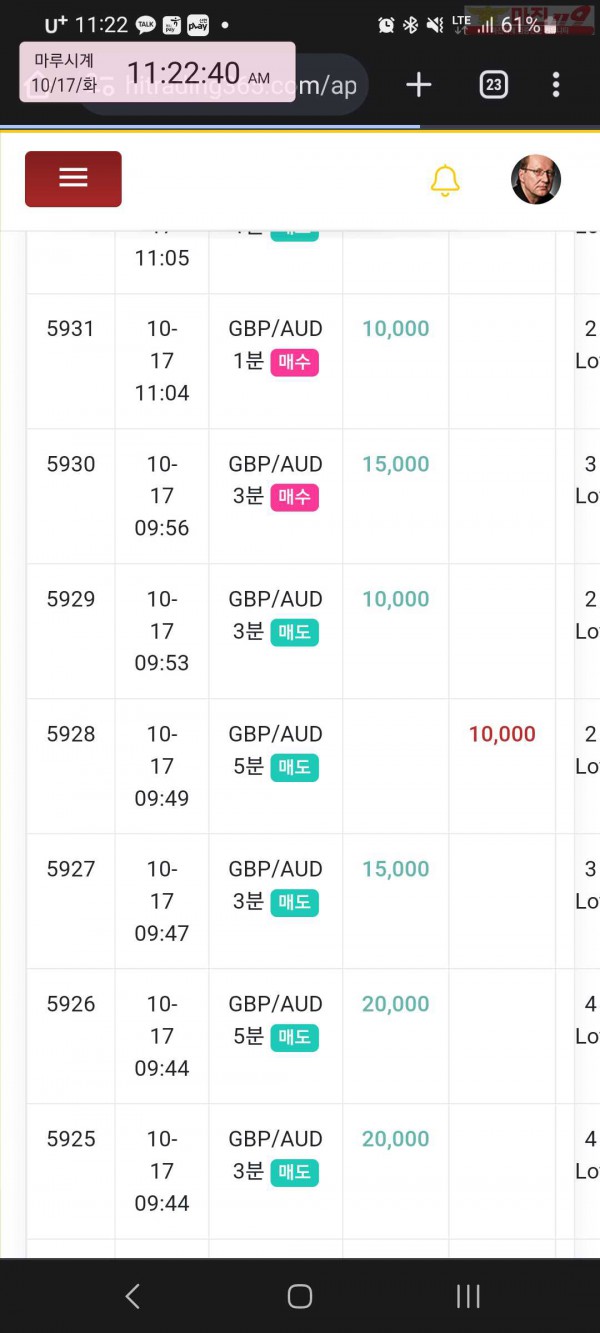Click the 20,000 amount in row 5926
Viewport: 600px width, 1333px height.
coord(395,1004)
